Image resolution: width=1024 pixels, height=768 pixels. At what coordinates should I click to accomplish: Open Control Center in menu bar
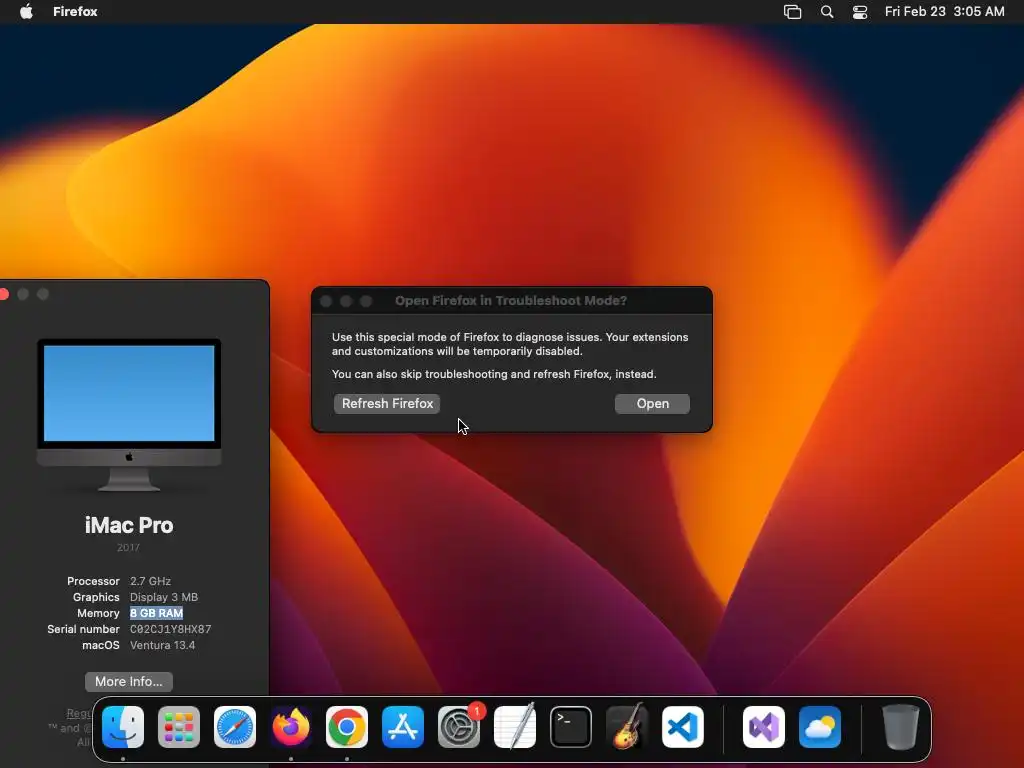coord(860,12)
